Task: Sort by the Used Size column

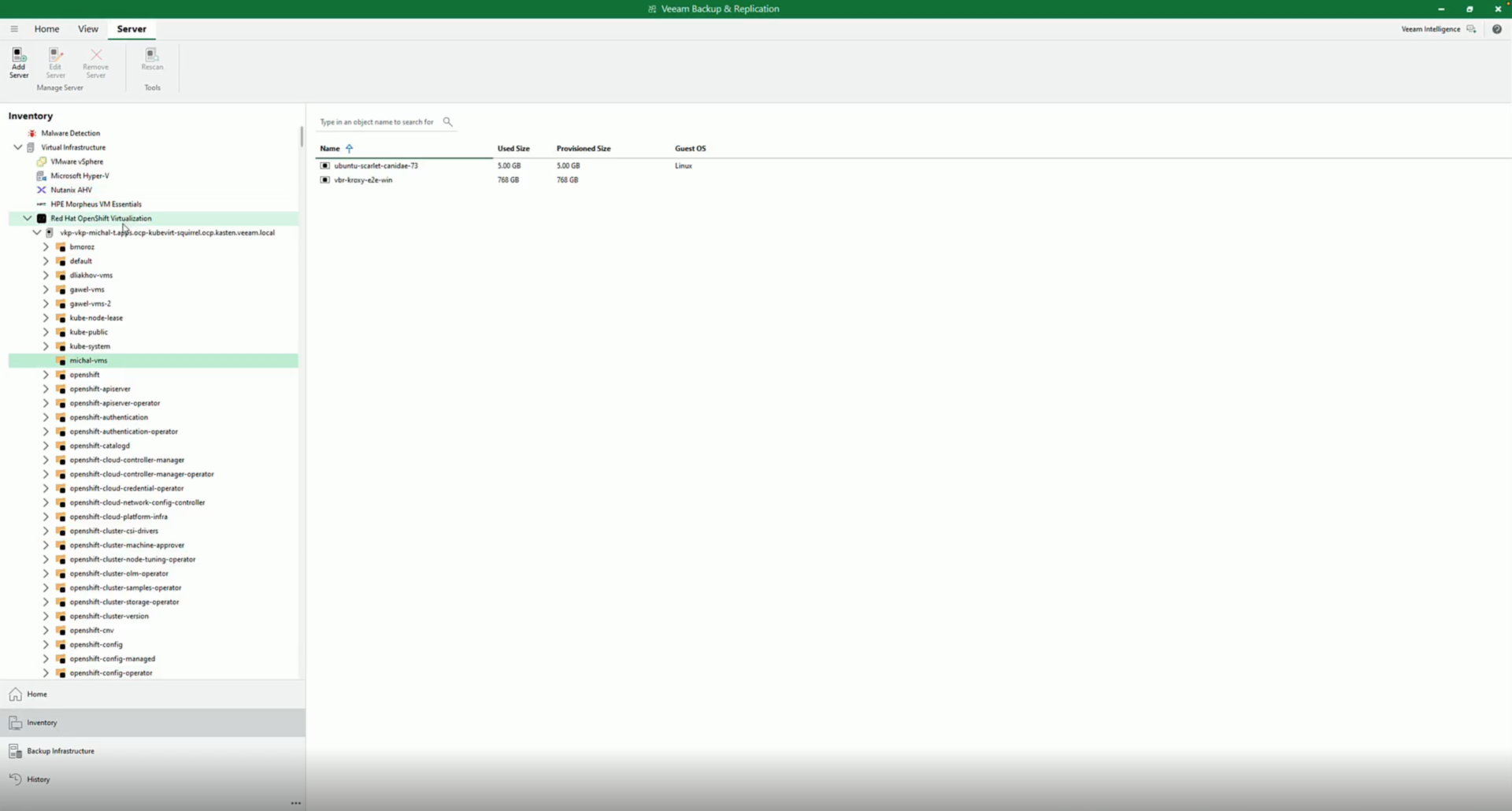Action: [x=513, y=149]
